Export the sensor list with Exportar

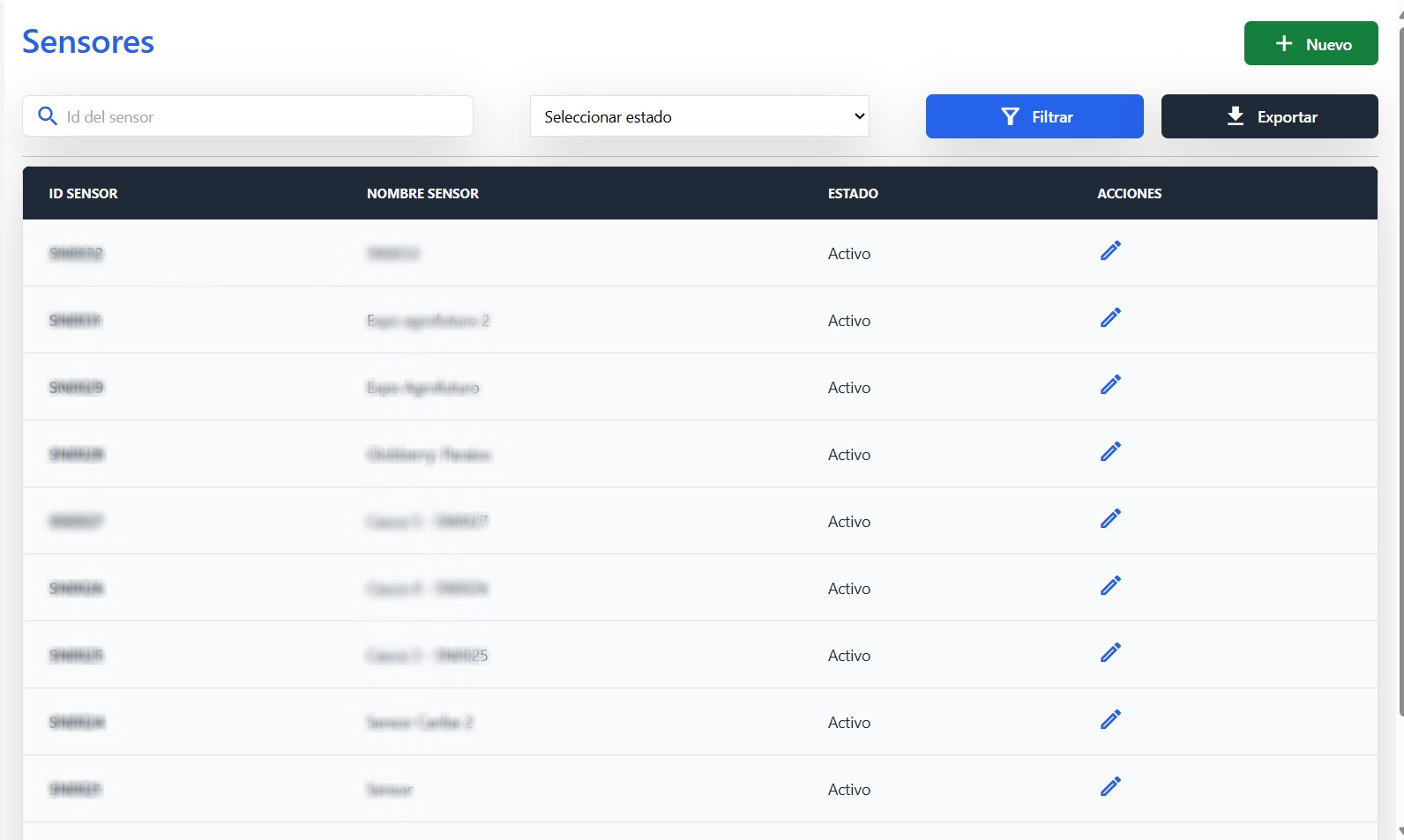(1269, 116)
